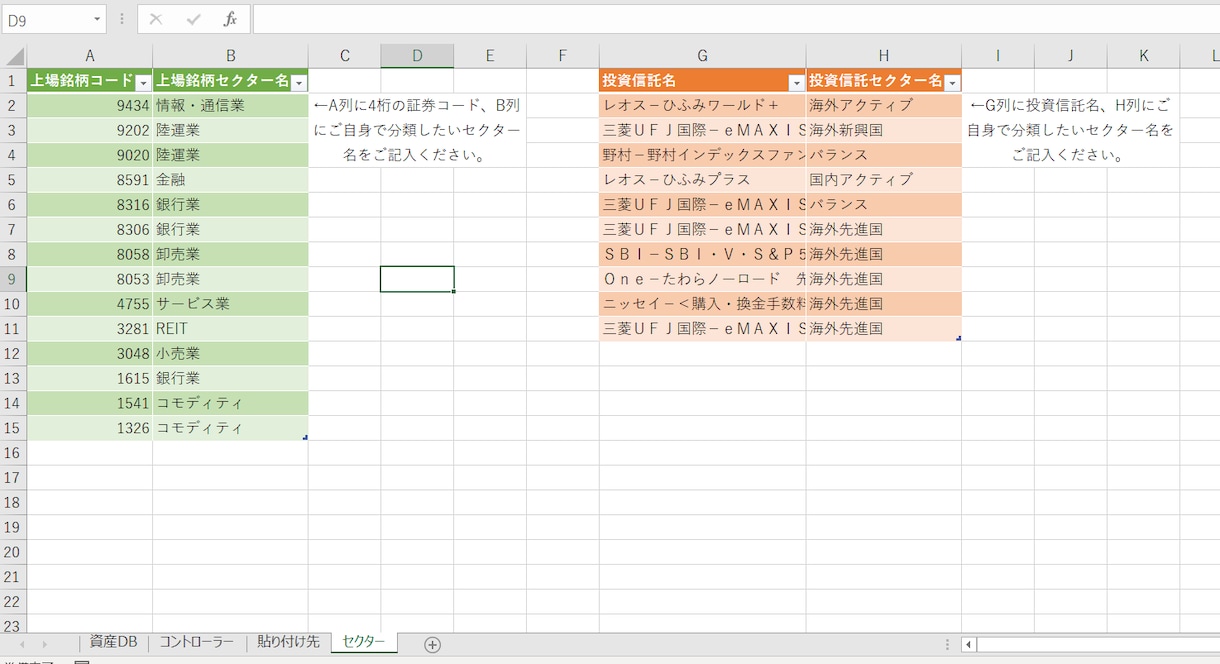Click the Name Box showing D9
Screen dimensions: 1220x664
coord(46,19)
